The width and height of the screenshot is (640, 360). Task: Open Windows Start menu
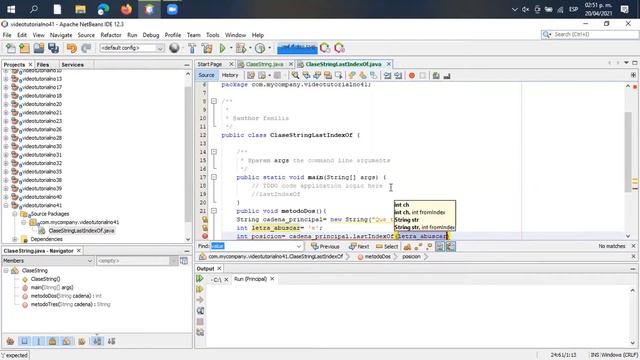point(11,9)
